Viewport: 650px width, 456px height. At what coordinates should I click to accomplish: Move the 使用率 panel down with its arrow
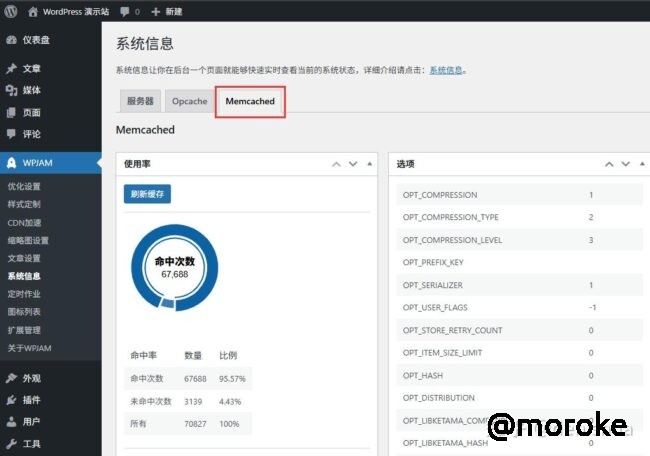point(353,164)
